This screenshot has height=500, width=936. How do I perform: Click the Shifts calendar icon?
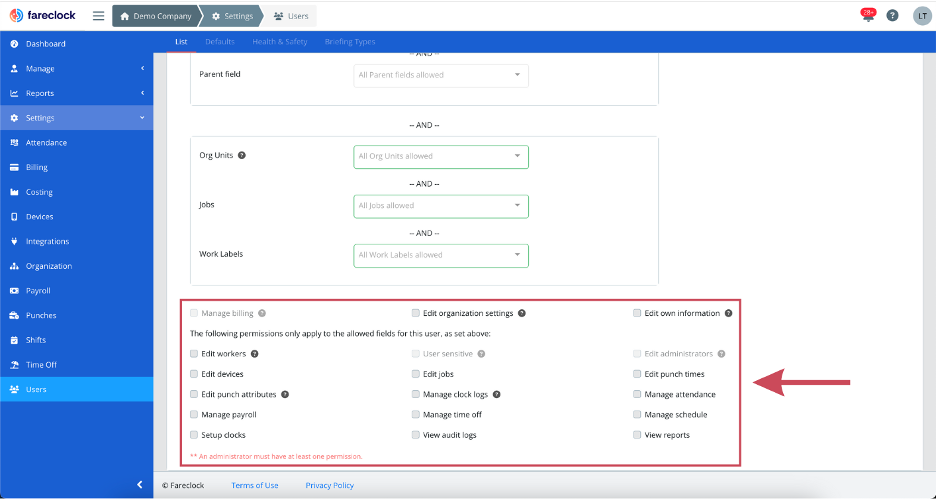point(14,340)
